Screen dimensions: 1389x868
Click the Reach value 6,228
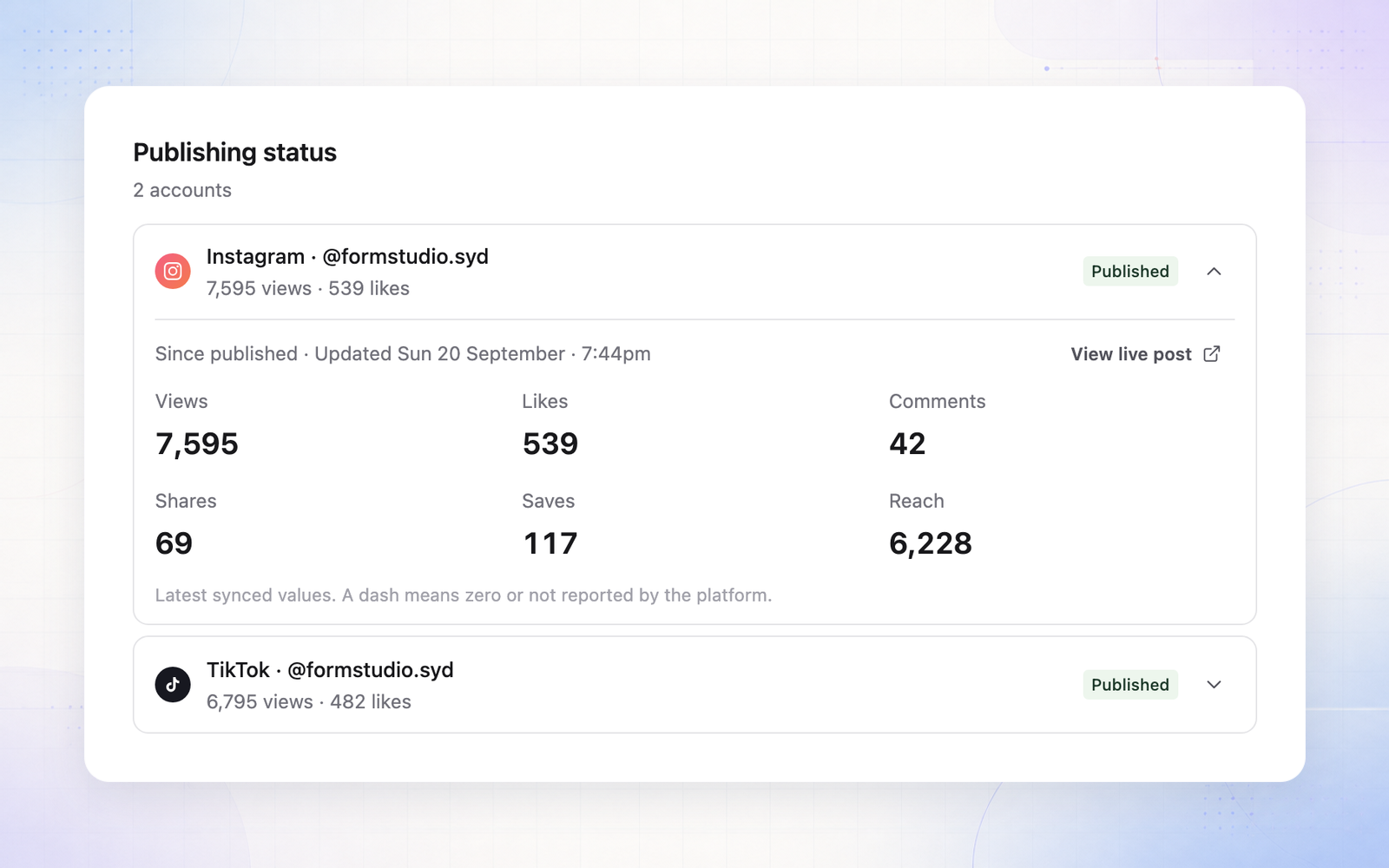[x=931, y=543]
